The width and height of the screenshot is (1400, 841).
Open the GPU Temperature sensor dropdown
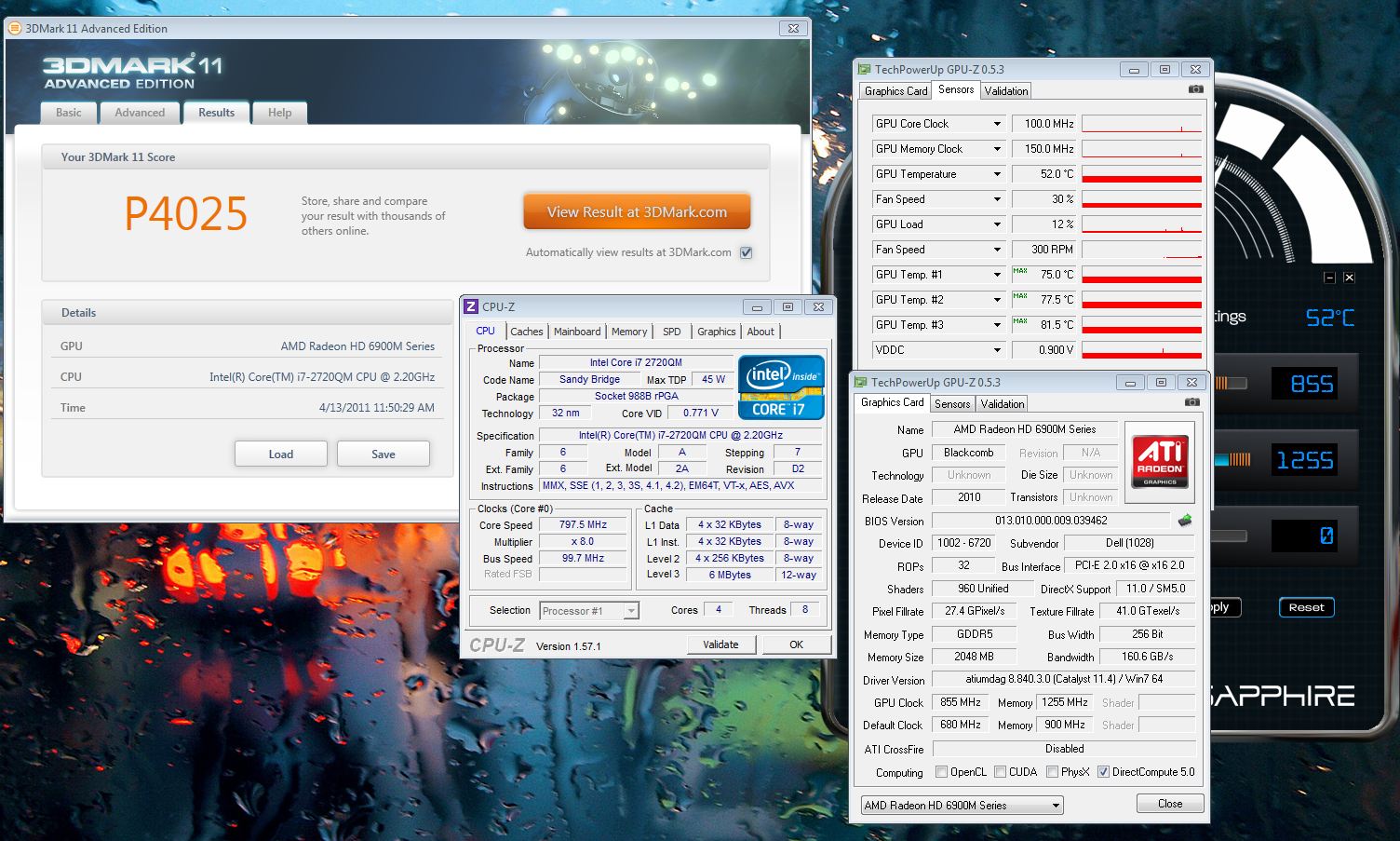[997, 174]
